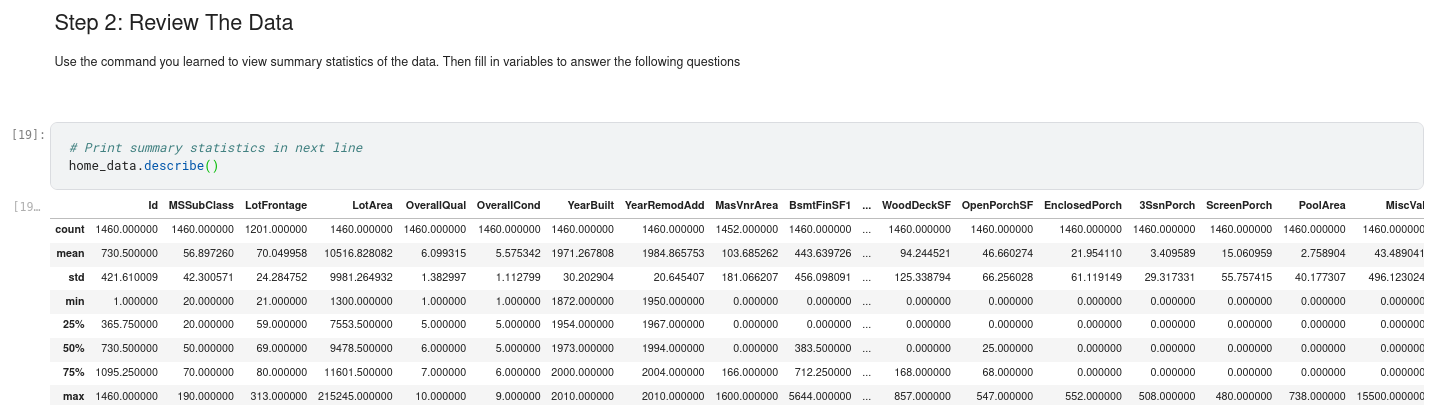1429x405 pixels.
Task: Click the instruction text below the heading
Action: [397, 62]
